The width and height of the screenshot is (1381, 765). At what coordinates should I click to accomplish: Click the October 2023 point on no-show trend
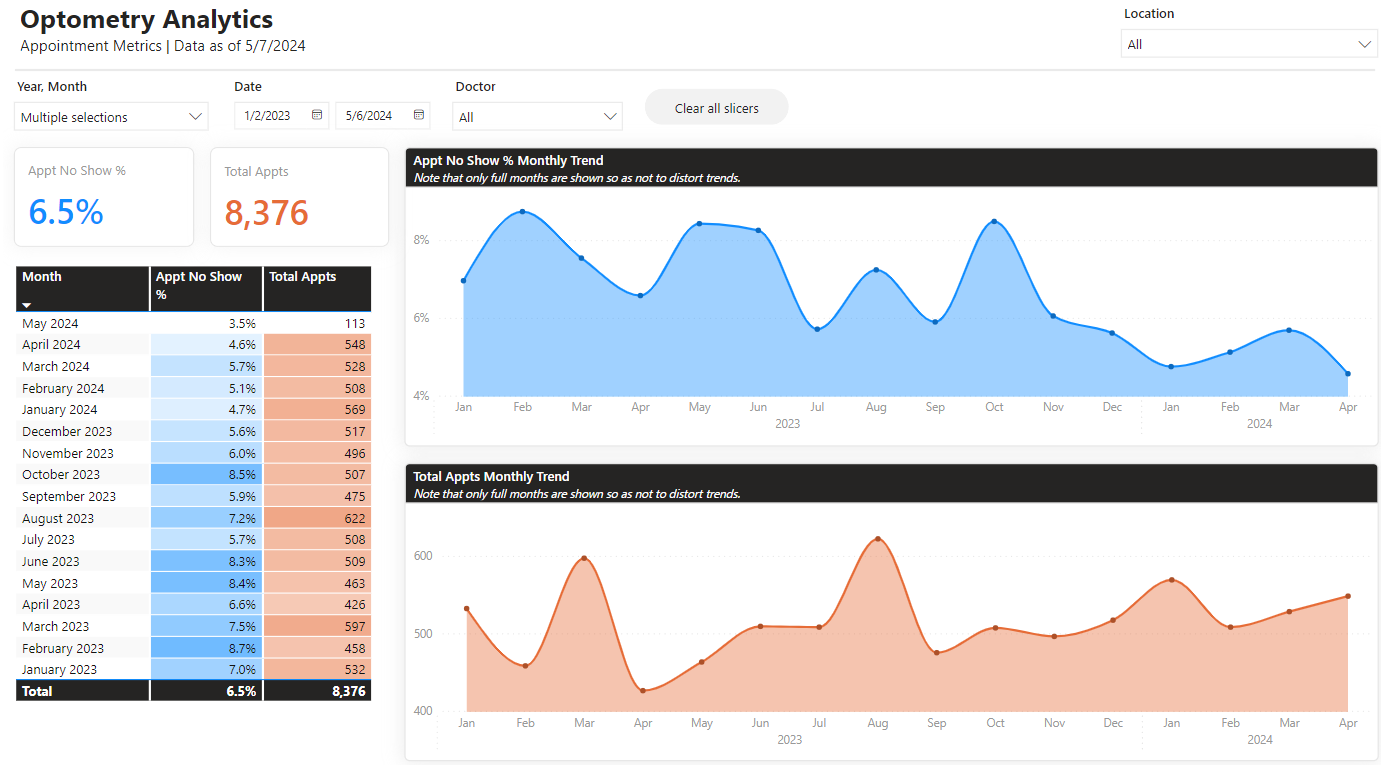994,220
